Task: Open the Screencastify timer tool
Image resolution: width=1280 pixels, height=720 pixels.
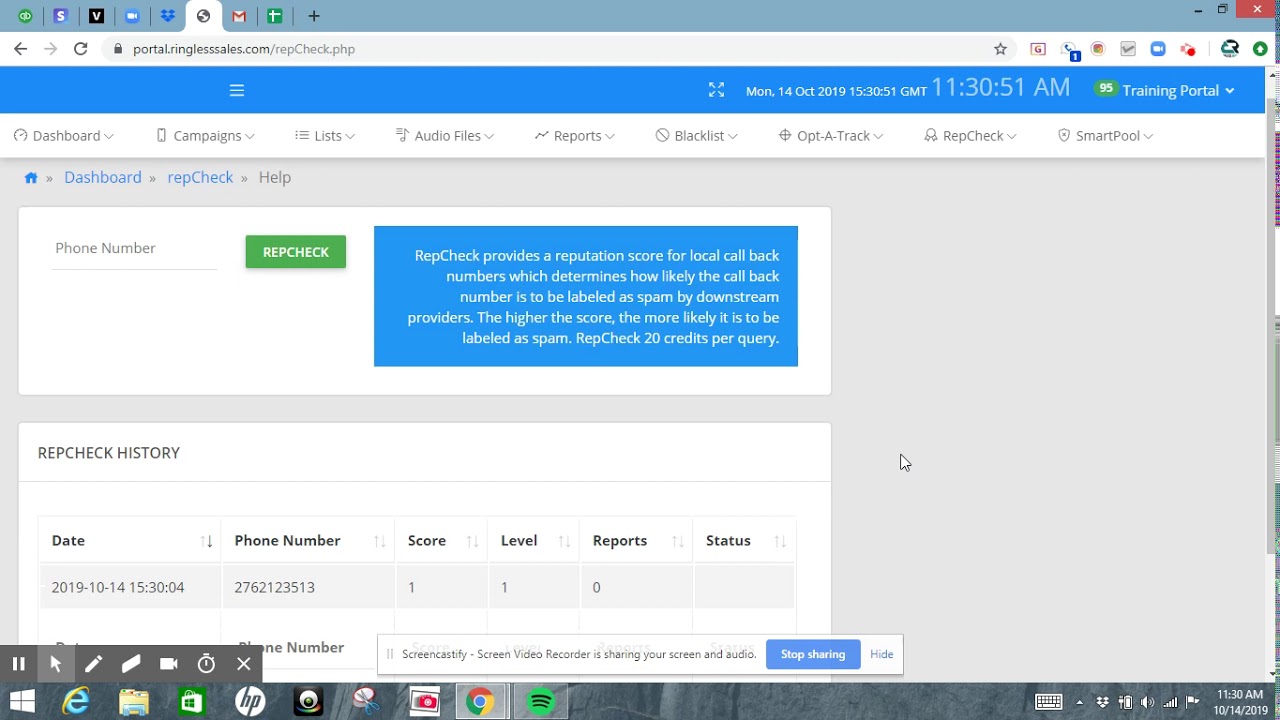Action: [206, 664]
